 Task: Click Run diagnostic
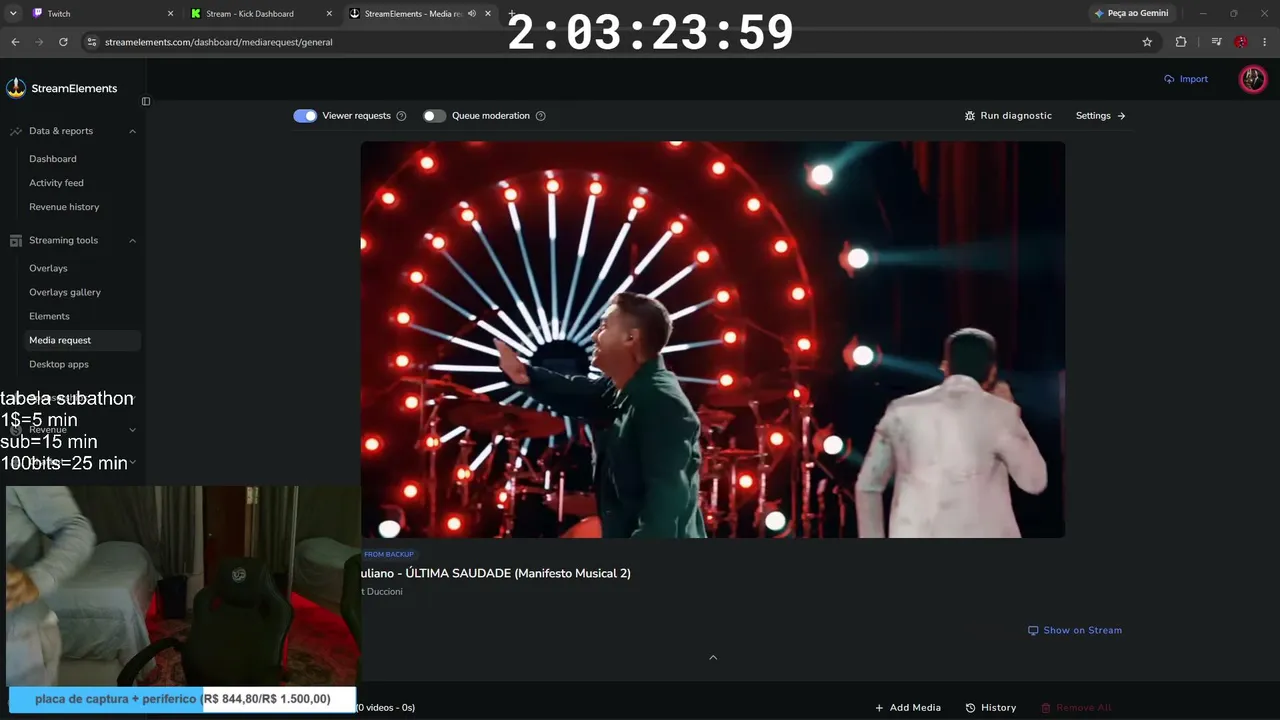tap(1008, 116)
